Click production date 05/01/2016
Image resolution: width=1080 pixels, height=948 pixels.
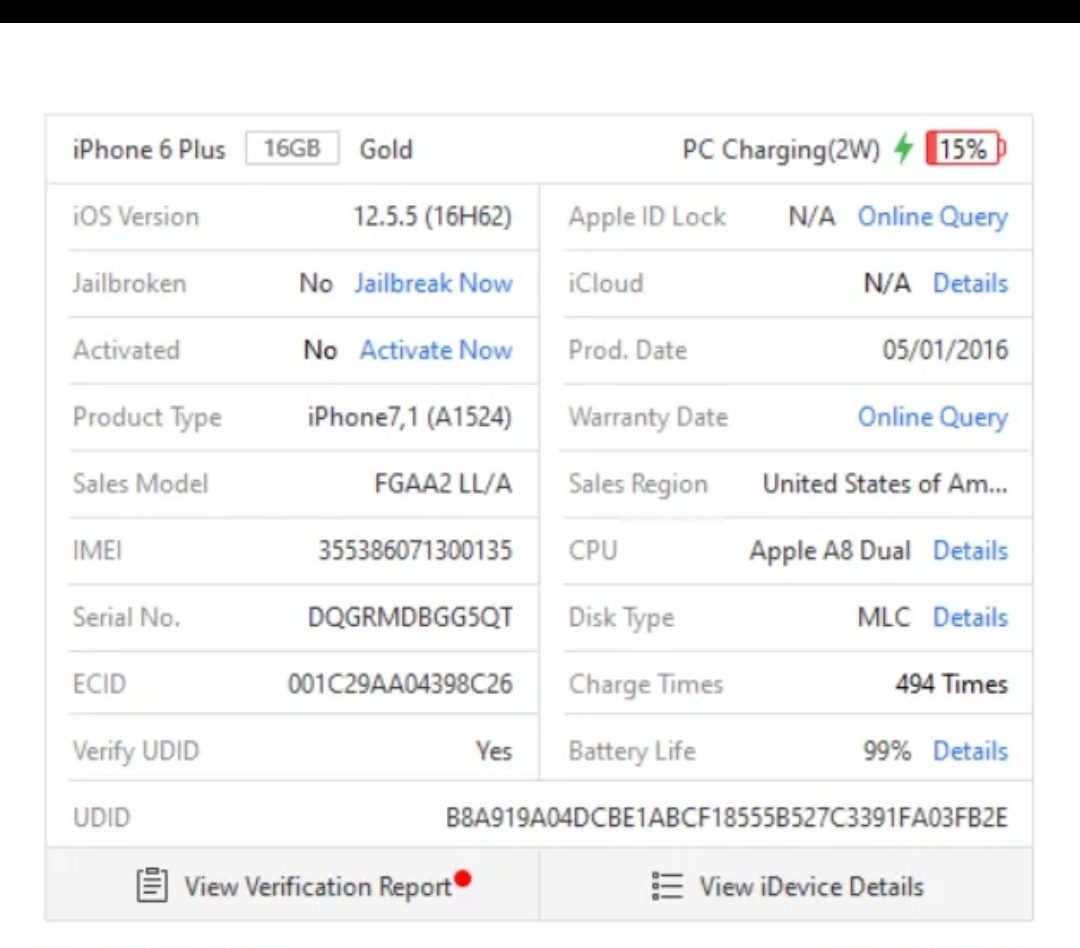(x=945, y=350)
